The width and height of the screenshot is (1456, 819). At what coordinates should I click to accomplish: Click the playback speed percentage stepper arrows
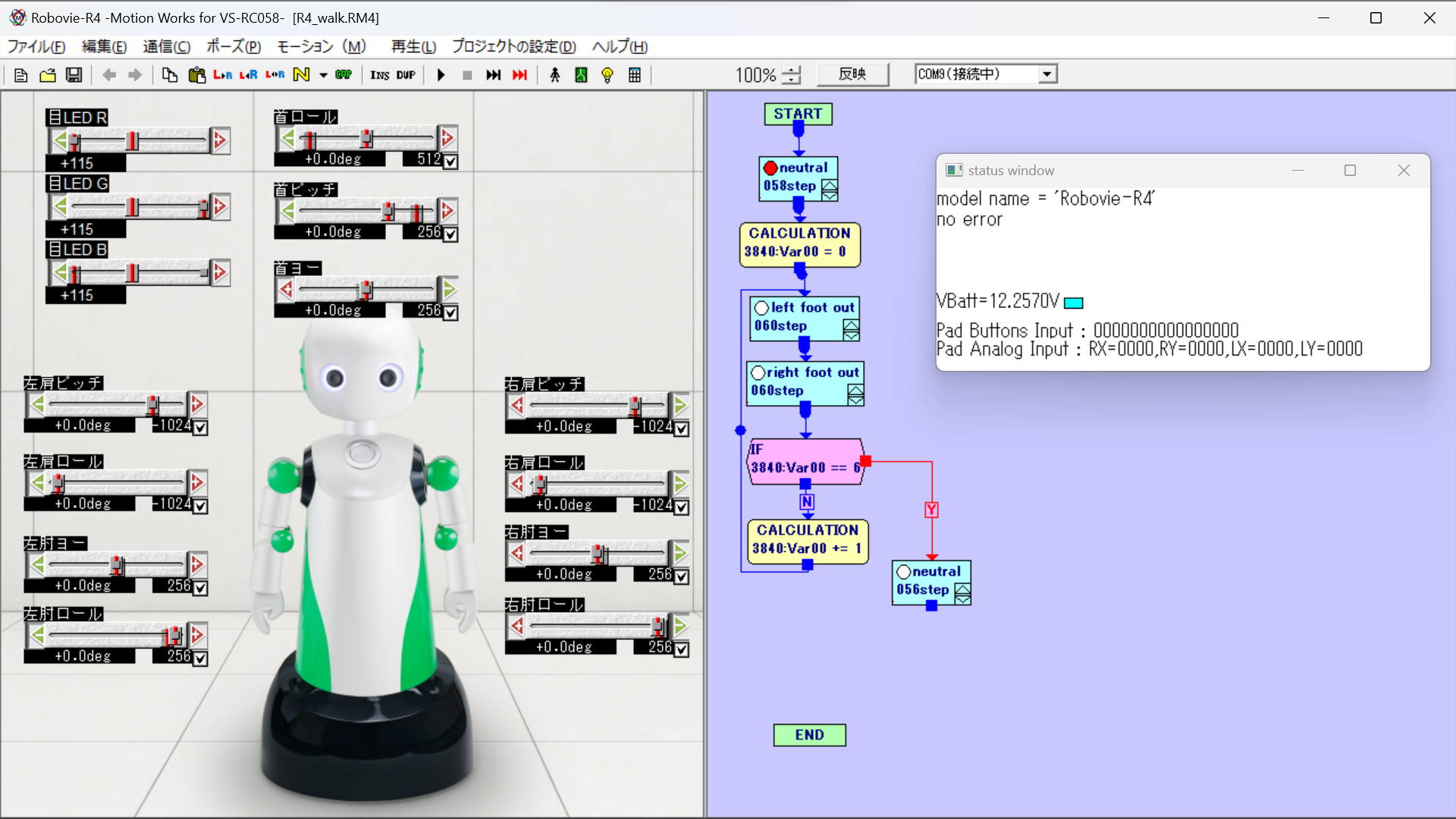point(791,75)
